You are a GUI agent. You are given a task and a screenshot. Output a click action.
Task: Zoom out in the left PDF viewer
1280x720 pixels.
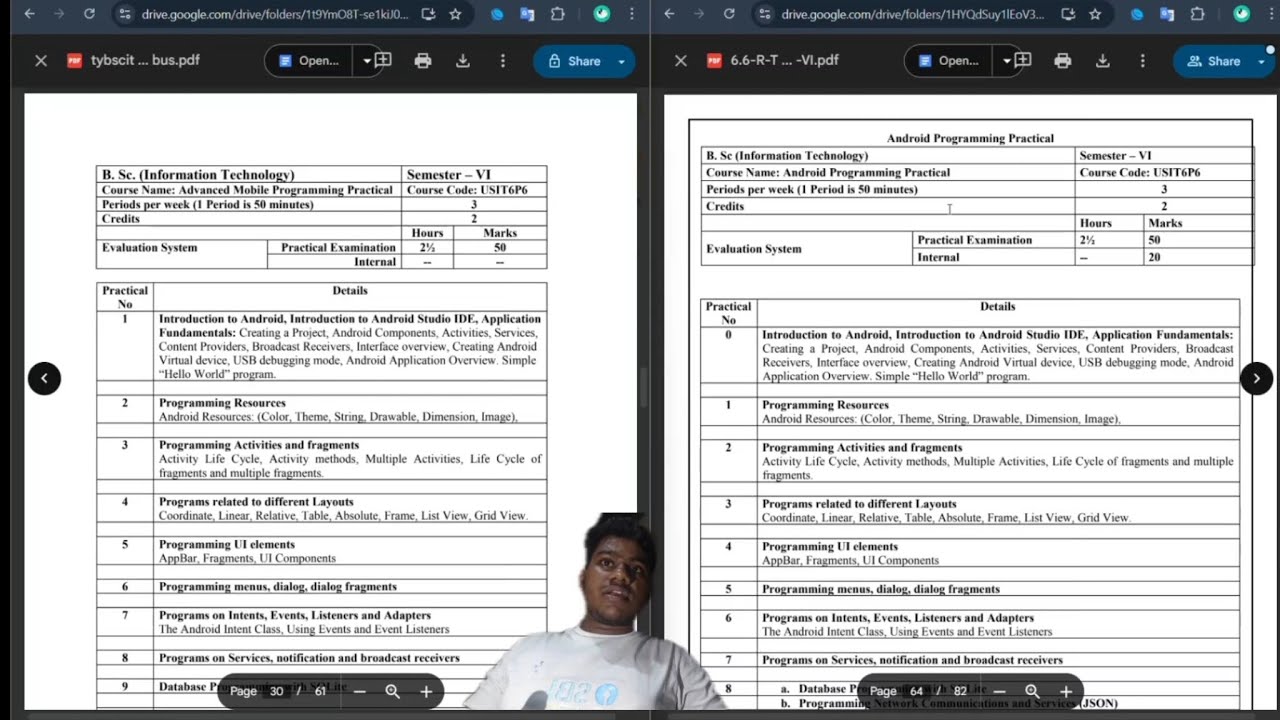pyautogui.click(x=360, y=691)
